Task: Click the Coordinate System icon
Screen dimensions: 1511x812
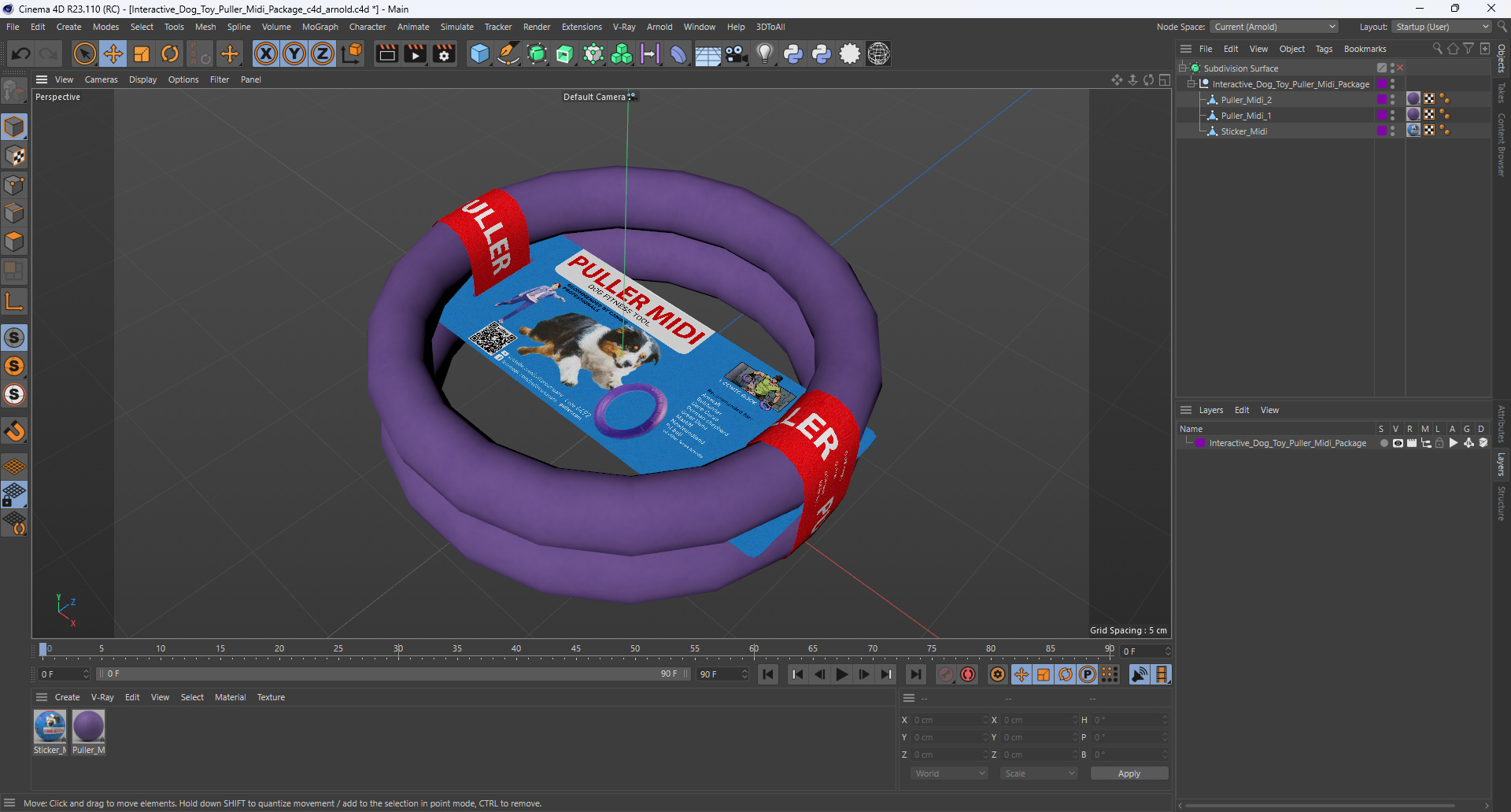Action: click(353, 54)
